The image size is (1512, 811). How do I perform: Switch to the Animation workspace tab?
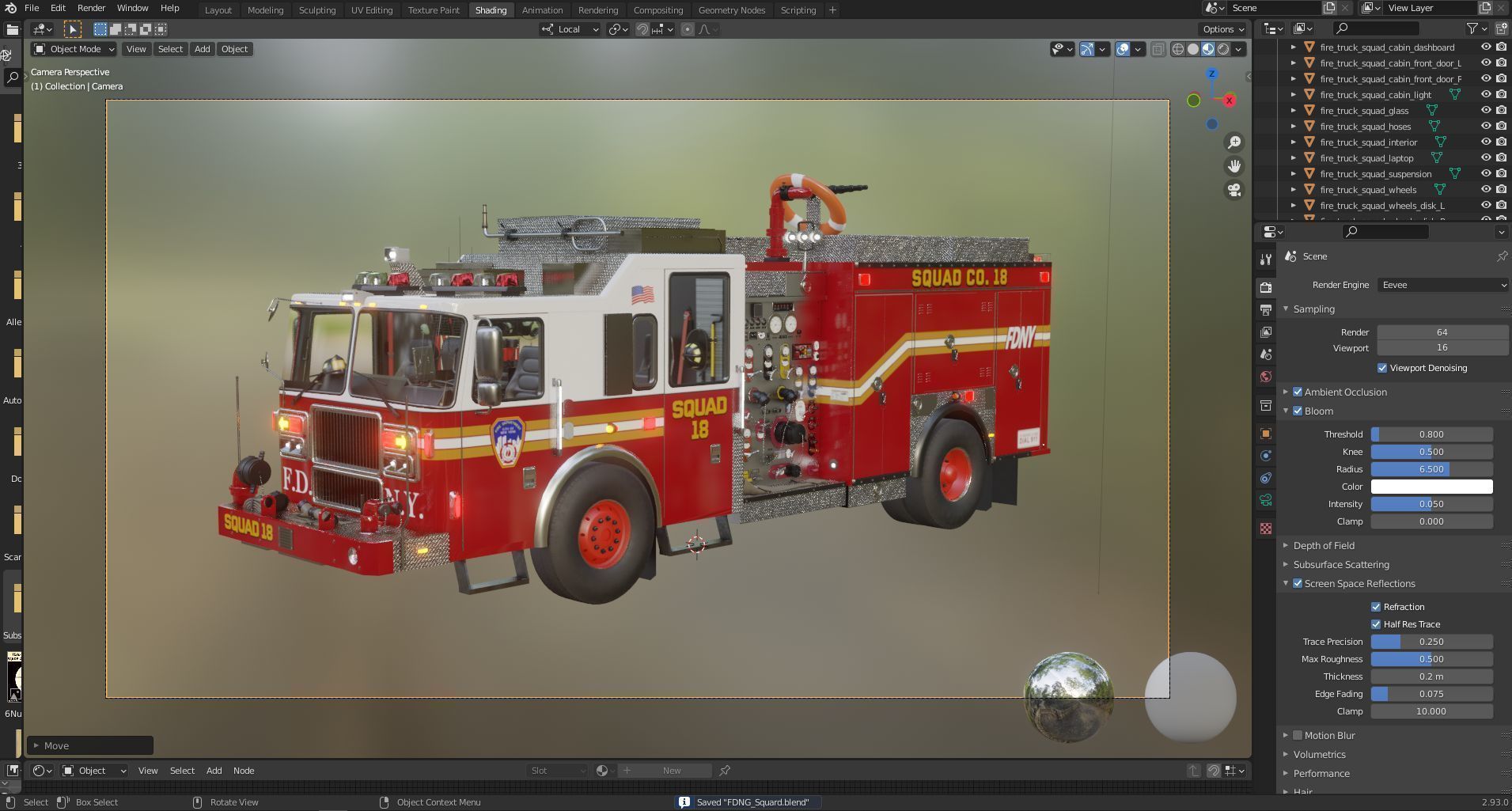pos(542,10)
